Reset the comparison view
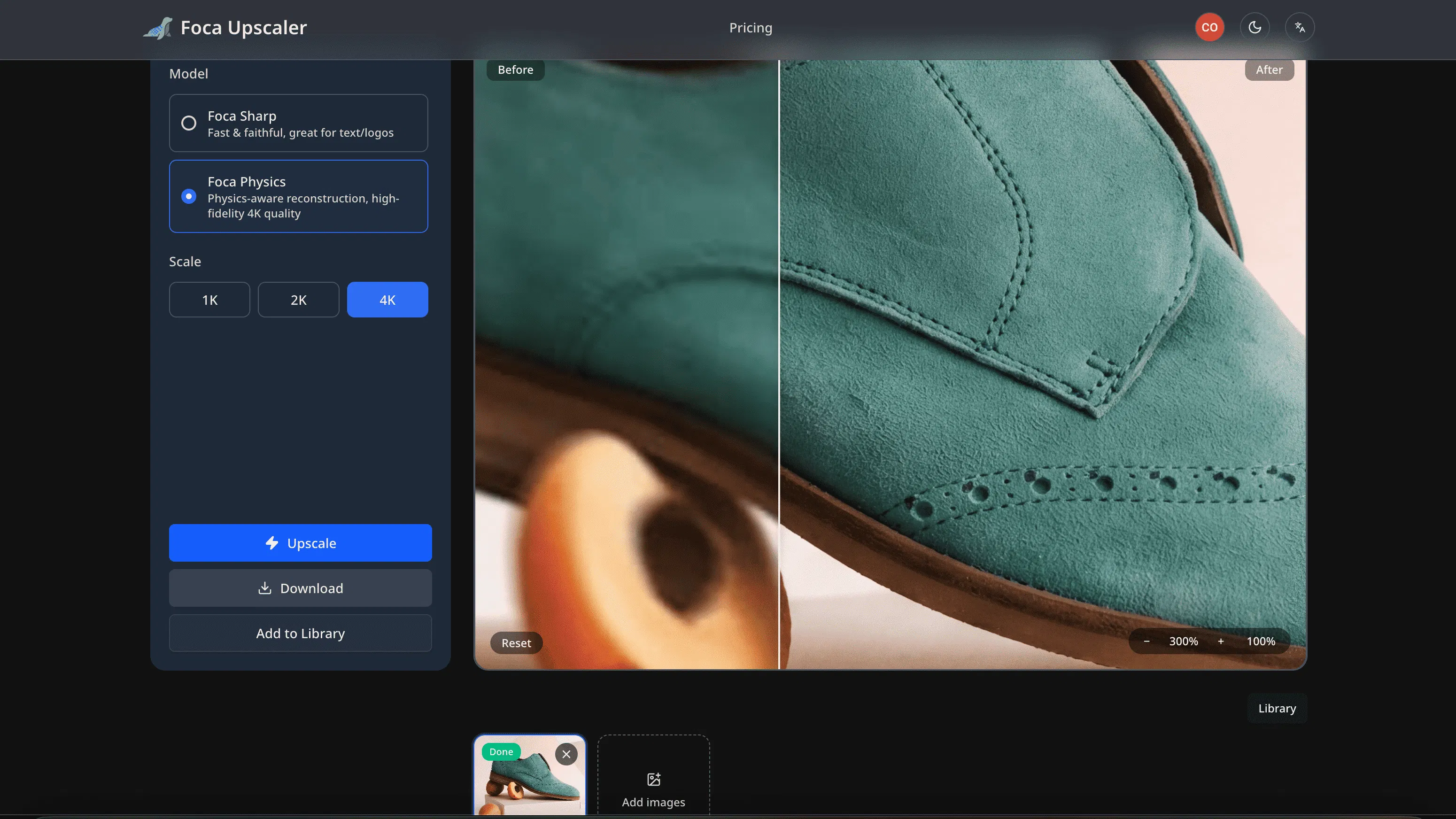This screenshot has height=819, width=1456. [516, 642]
